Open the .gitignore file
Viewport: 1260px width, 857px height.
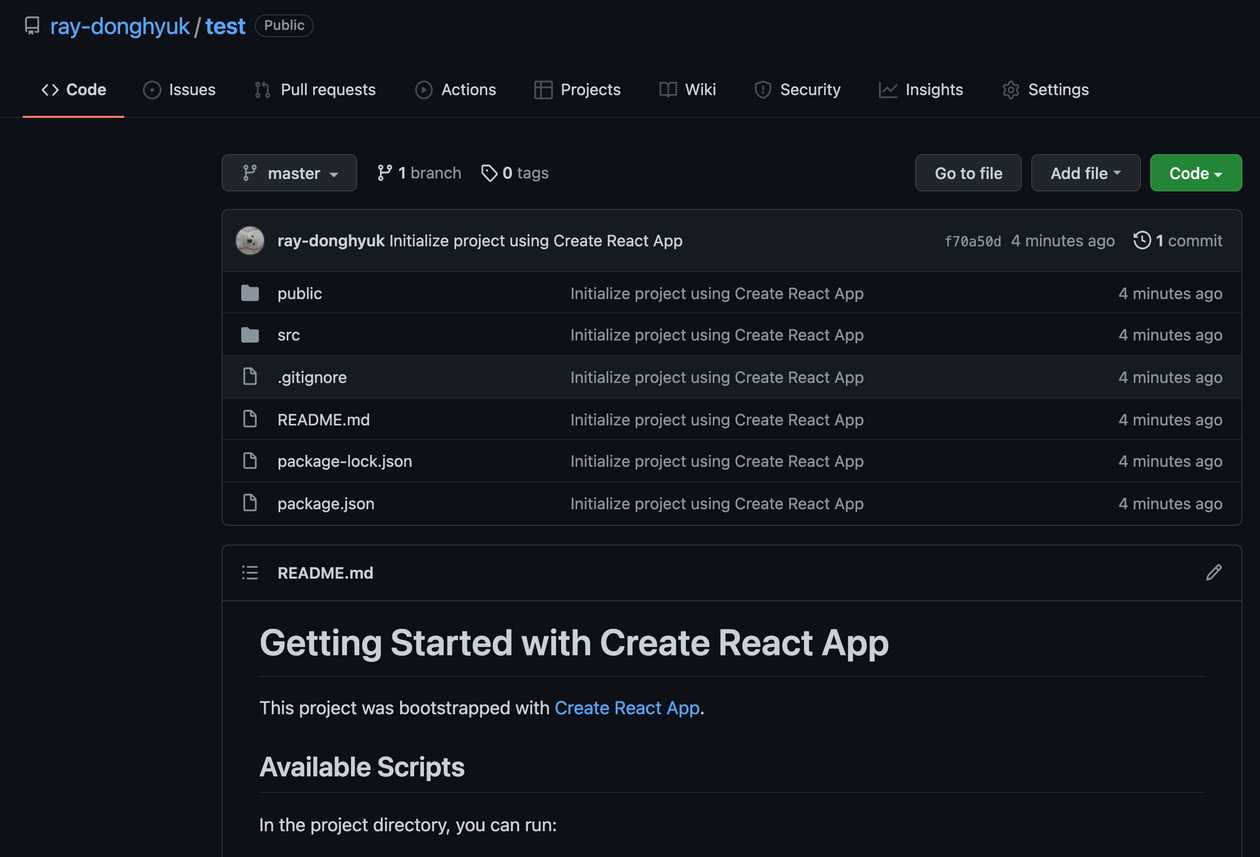(312, 377)
